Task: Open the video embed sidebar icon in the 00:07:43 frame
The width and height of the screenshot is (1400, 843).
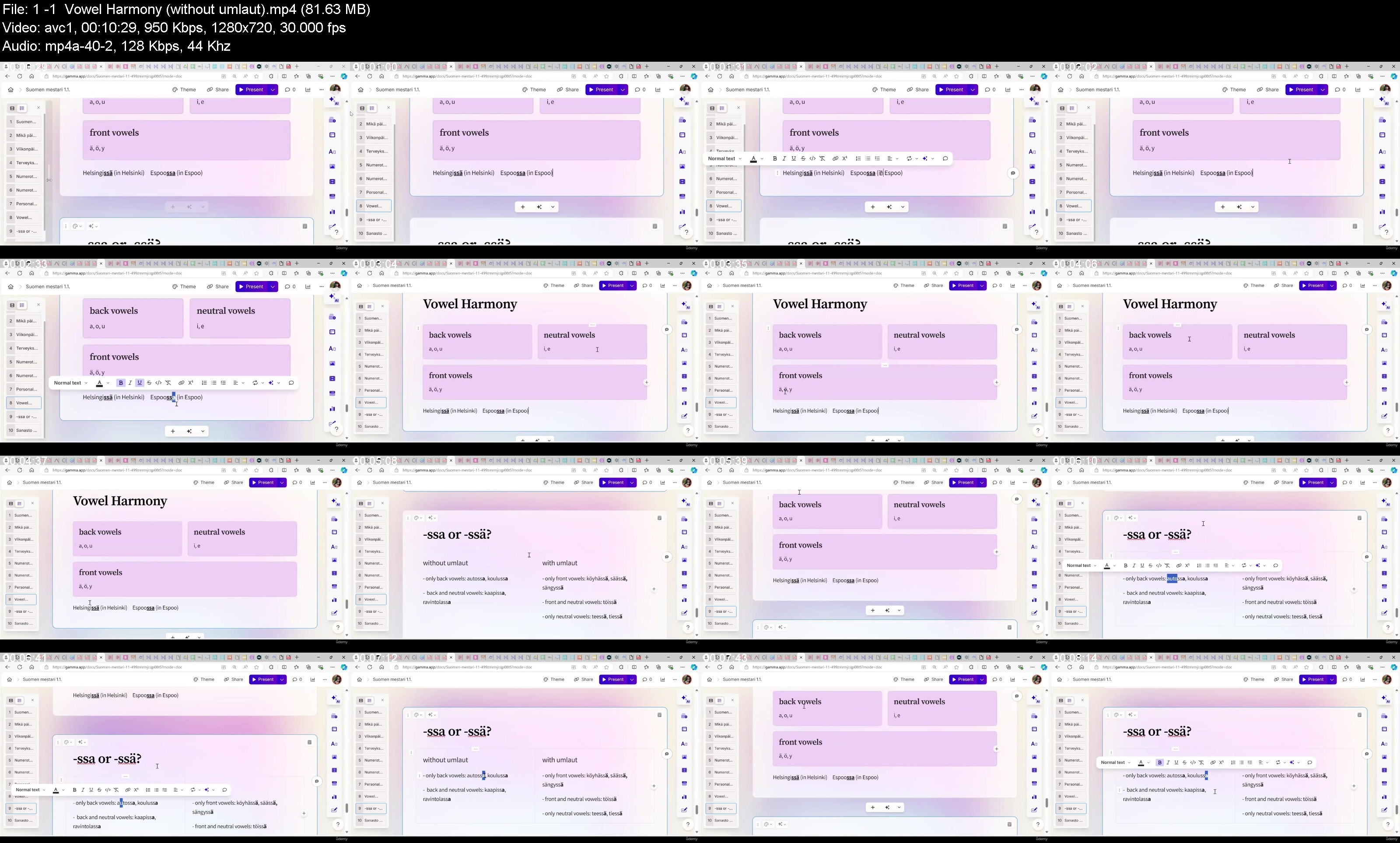Action: point(1034,770)
